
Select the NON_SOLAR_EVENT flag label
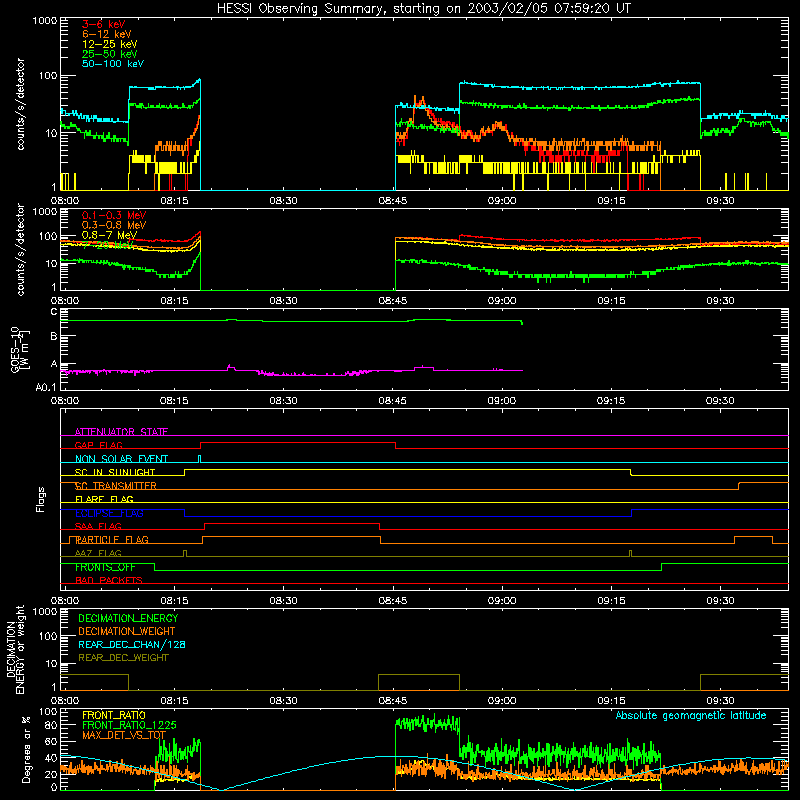tap(121, 459)
